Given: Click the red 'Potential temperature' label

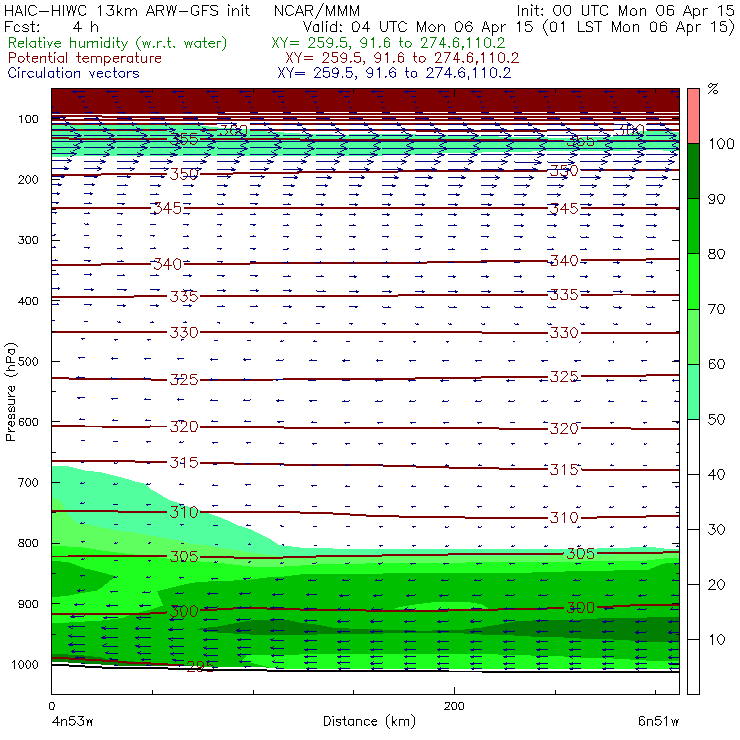Looking at the screenshot, I should [x=85, y=58].
